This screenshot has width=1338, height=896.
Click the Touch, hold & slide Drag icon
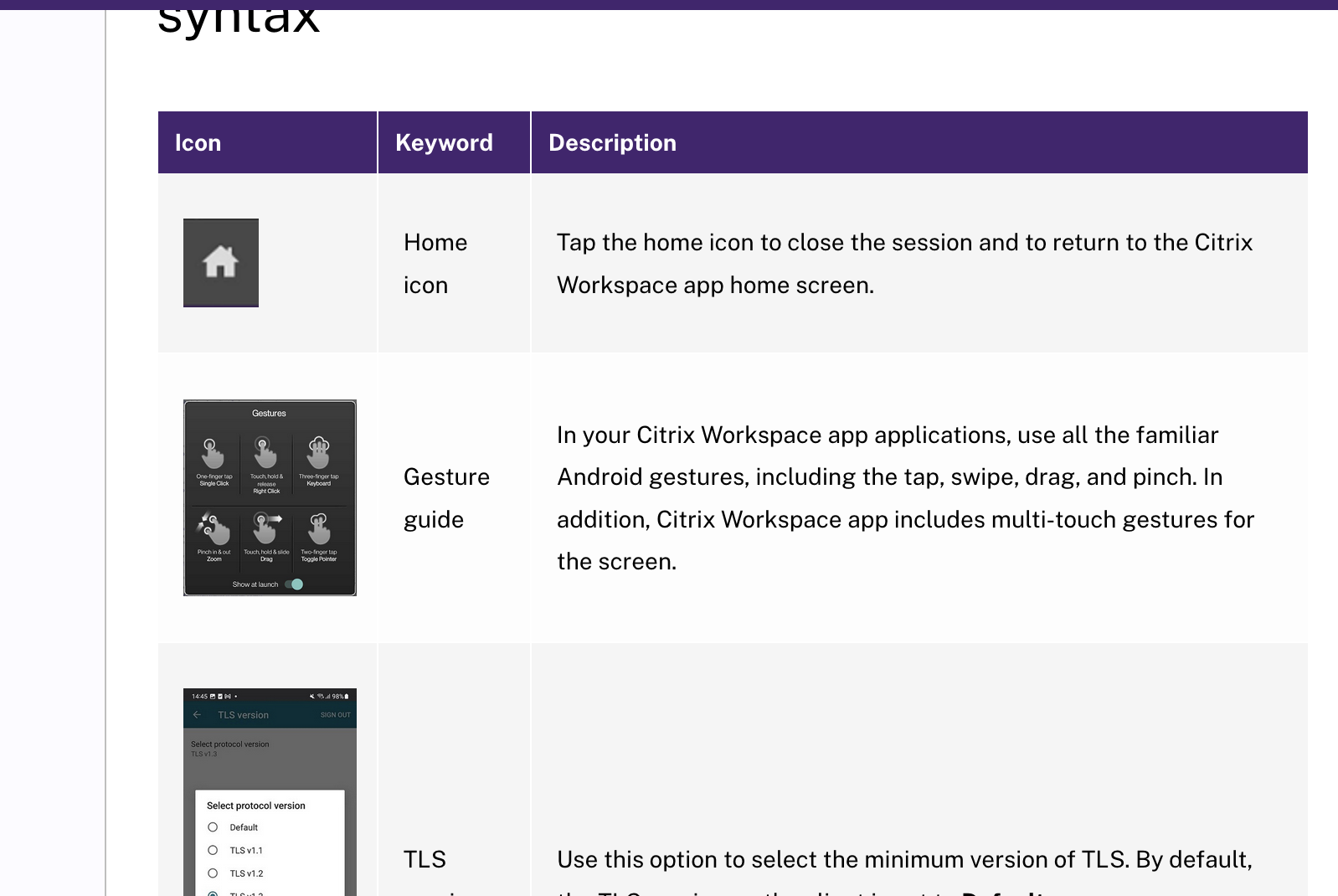click(266, 529)
